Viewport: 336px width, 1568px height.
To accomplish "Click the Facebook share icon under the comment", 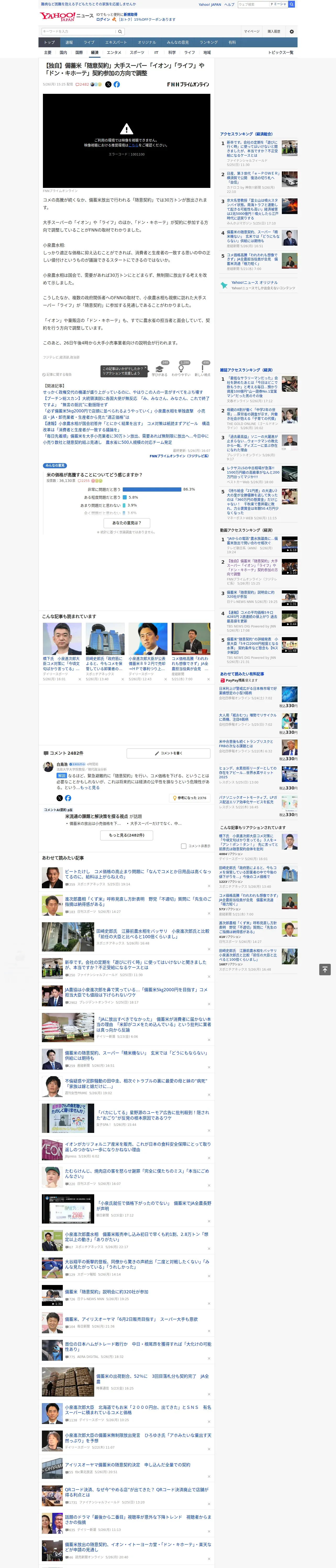I will click(x=68, y=798).
